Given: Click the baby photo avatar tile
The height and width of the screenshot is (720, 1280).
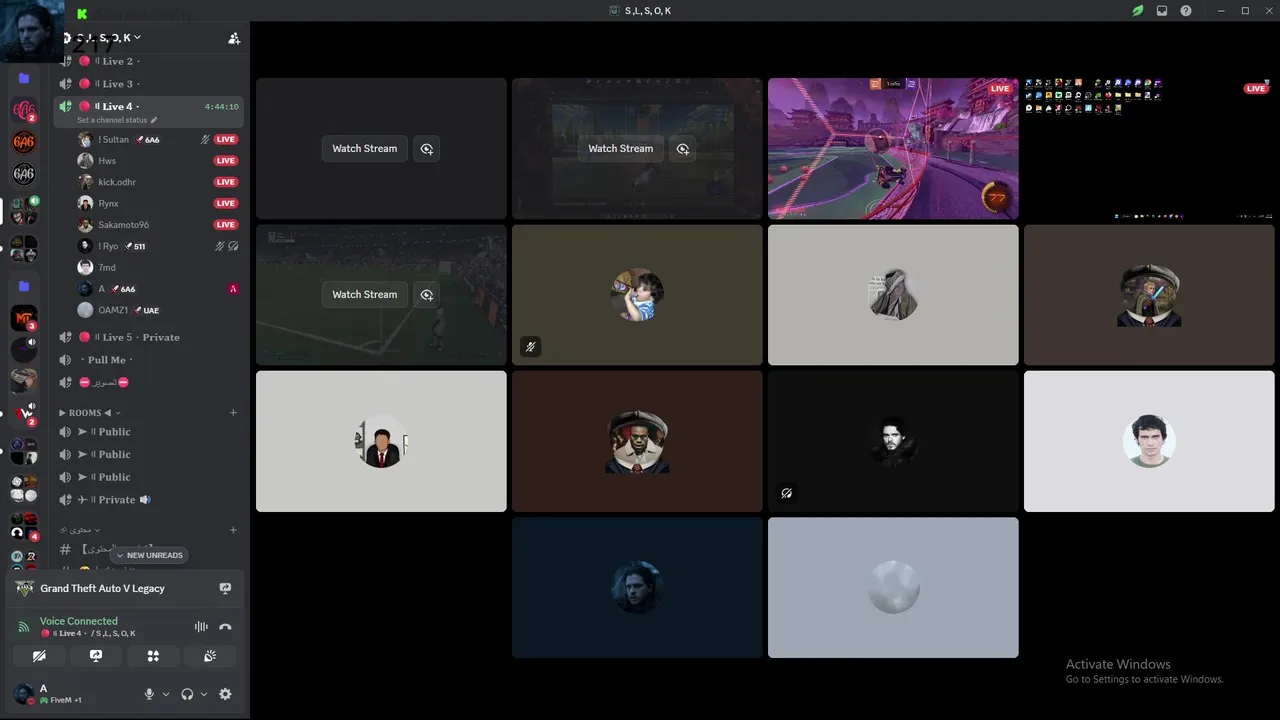Looking at the screenshot, I should coord(637,295).
